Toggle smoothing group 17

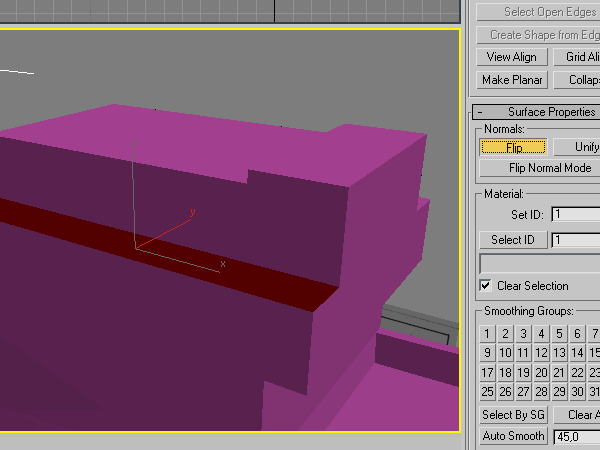coord(487,372)
